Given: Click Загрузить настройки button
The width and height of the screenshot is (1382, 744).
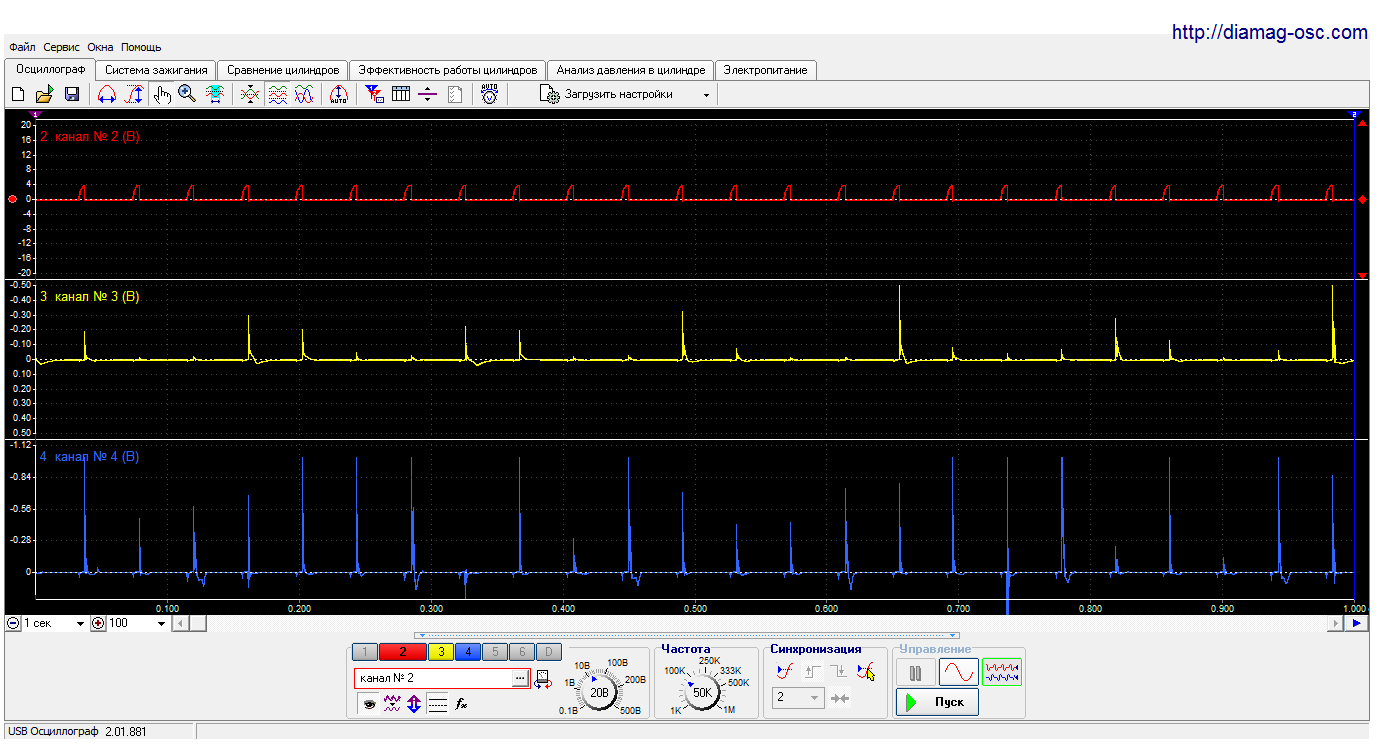Looking at the screenshot, I should click(x=619, y=94).
